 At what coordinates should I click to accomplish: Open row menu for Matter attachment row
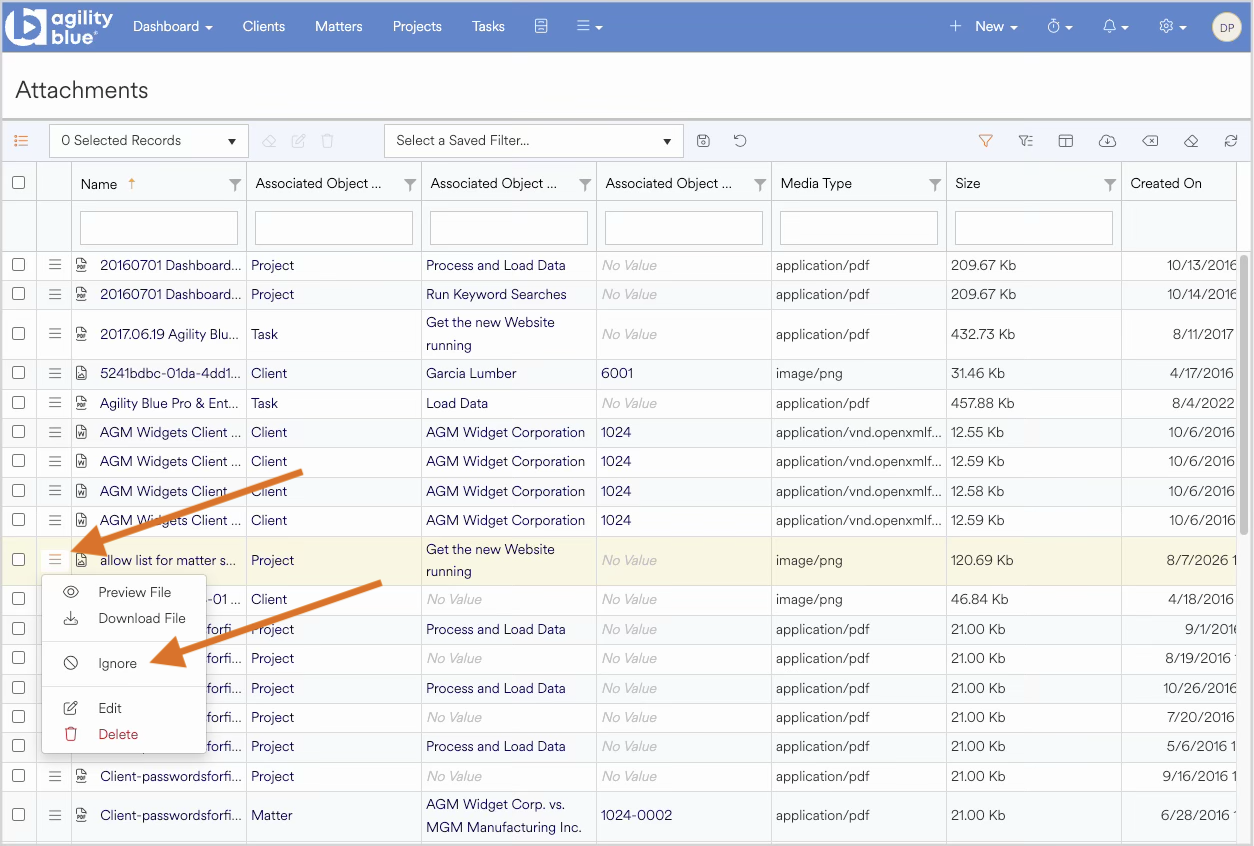pyautogui.click(x=55, y=815)
